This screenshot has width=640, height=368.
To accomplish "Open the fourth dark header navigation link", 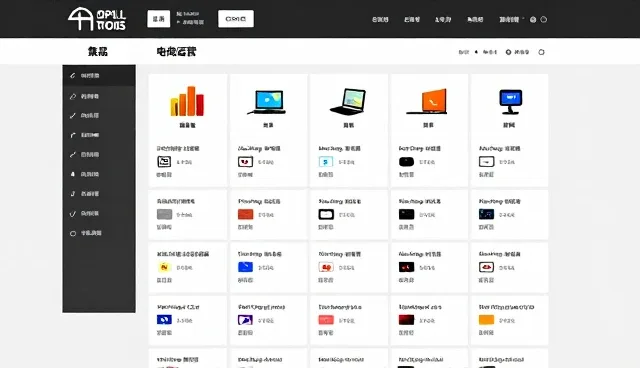I will coord(475,20).
